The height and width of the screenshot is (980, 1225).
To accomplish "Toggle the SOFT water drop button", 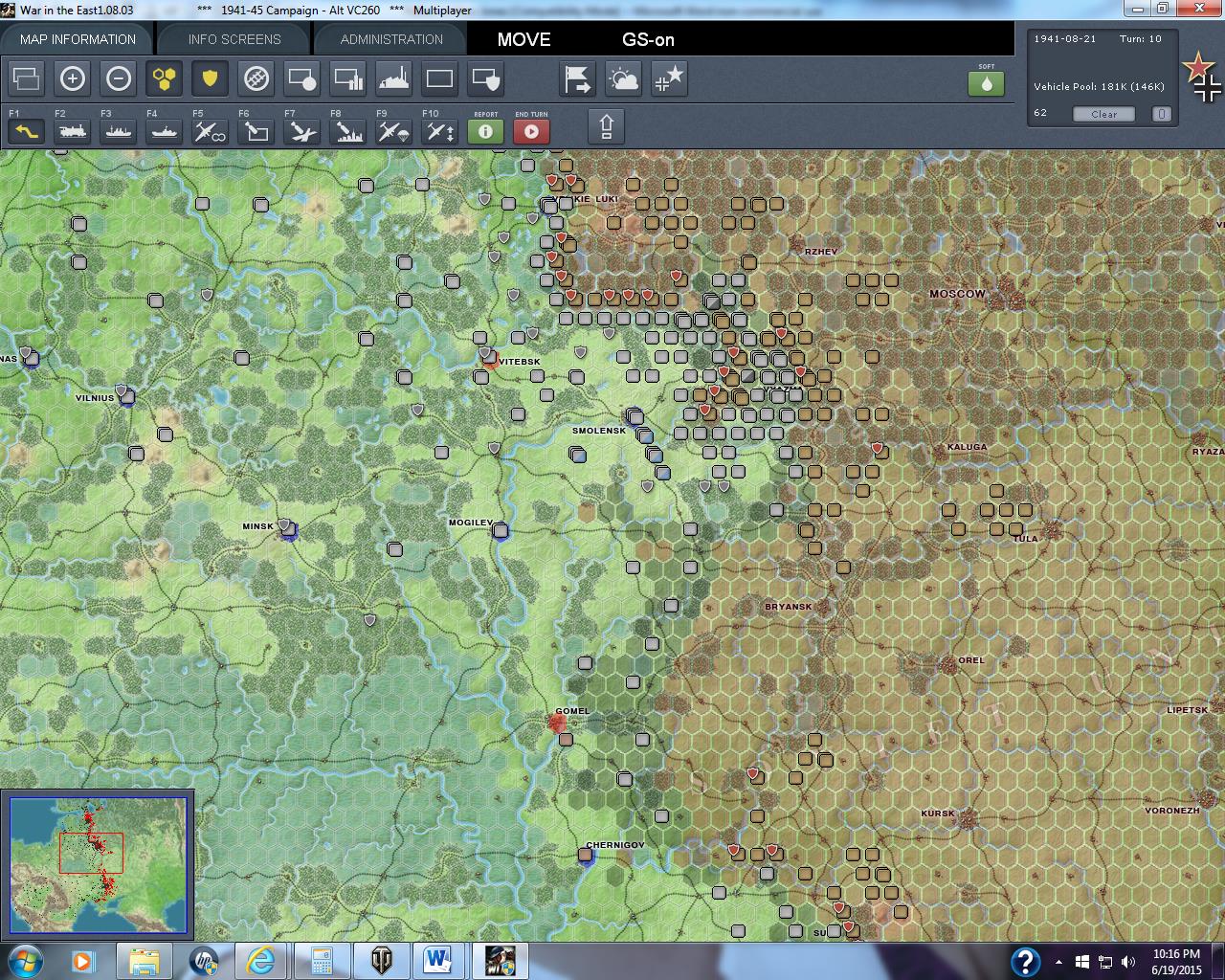I will (x=986, y=83).
